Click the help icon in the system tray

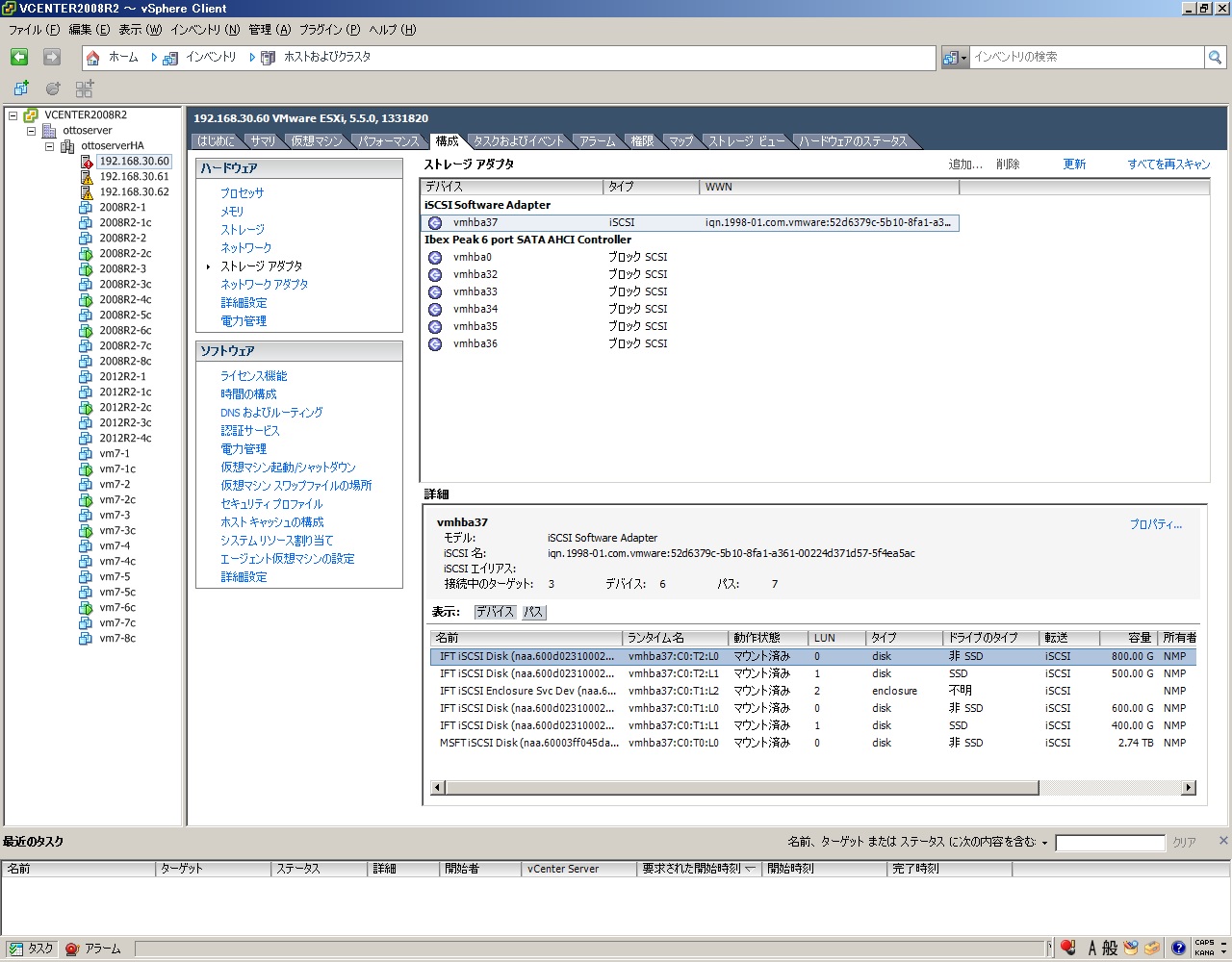coord(1177,949)
